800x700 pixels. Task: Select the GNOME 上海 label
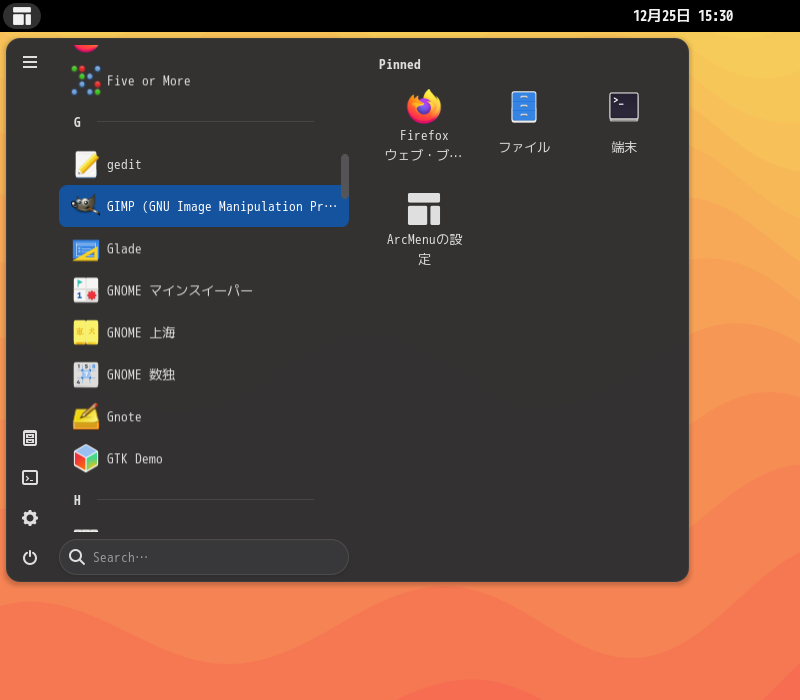click(141, 333)
